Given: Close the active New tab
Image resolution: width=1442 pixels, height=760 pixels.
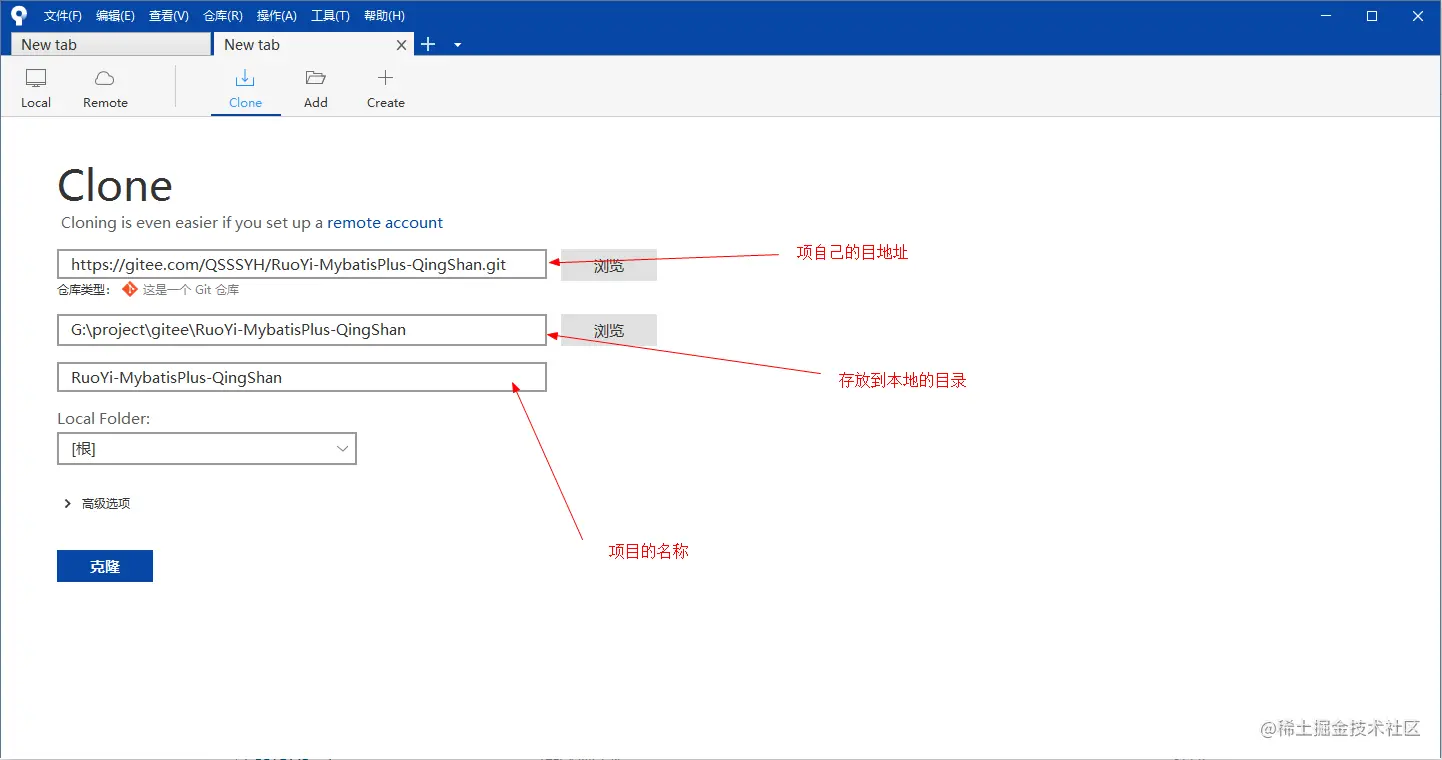Looking at the screenshot, I should click(x=402, y=45).
